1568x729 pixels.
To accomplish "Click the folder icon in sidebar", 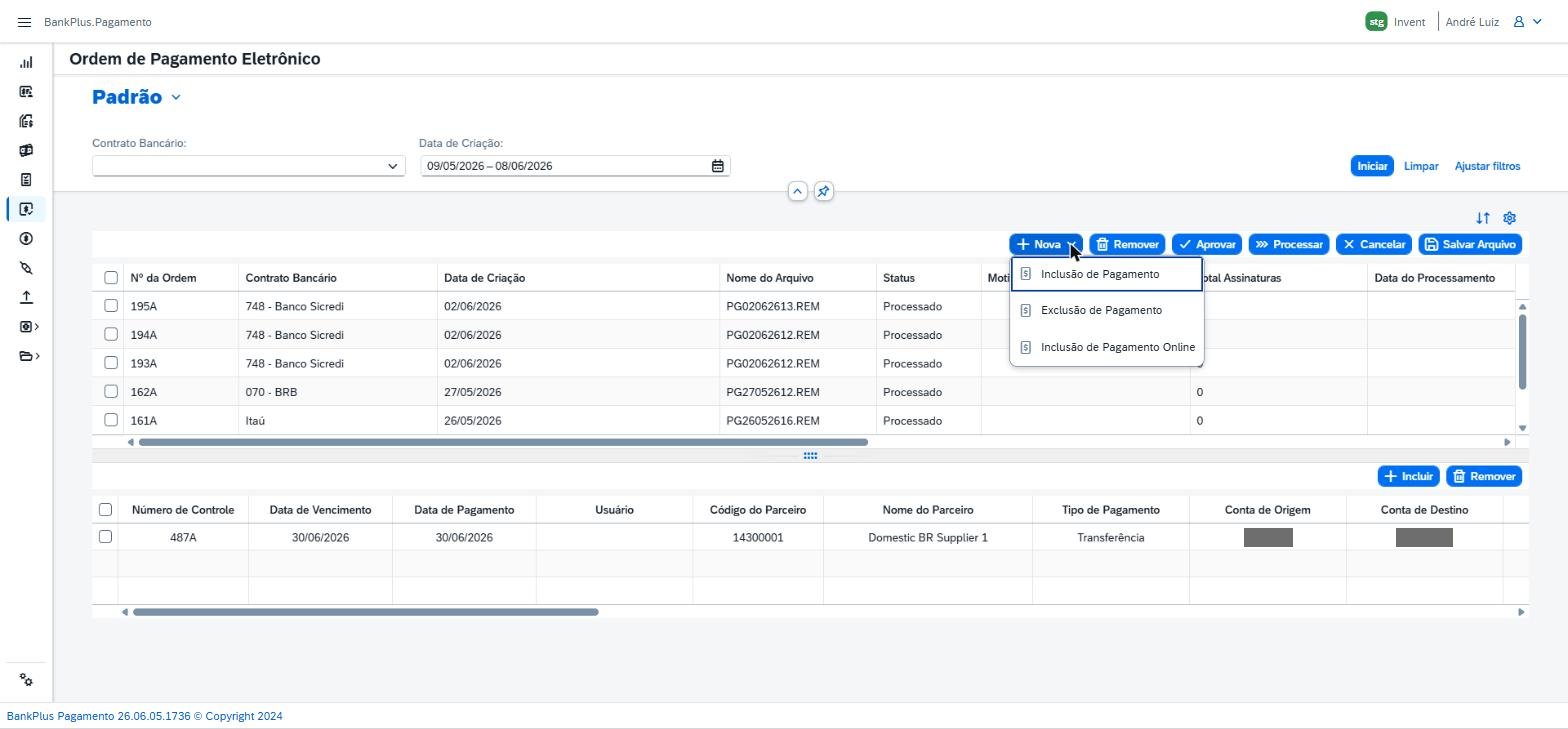I will click(25, 356).
